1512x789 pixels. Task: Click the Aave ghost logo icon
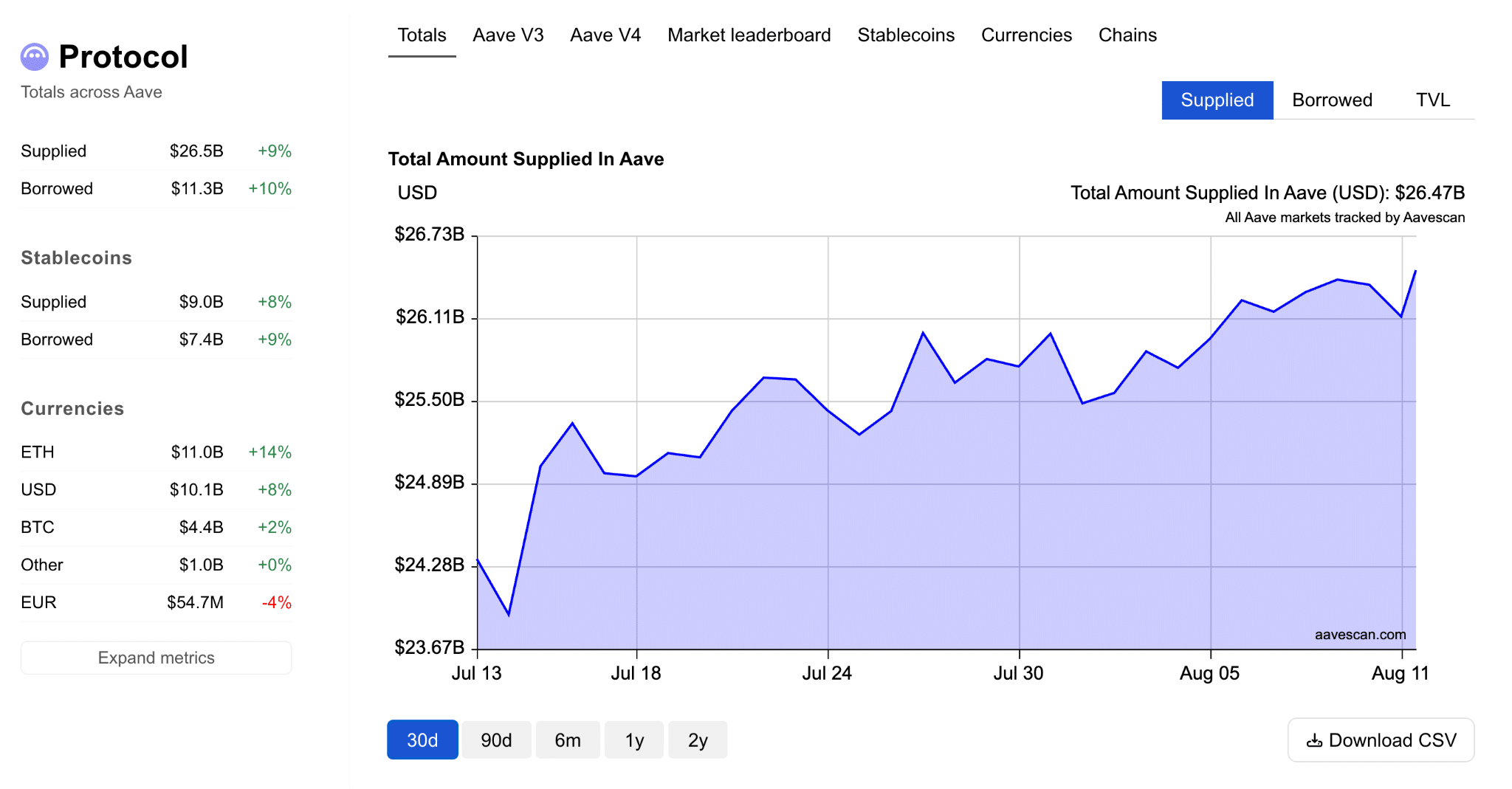coord(35,57)
